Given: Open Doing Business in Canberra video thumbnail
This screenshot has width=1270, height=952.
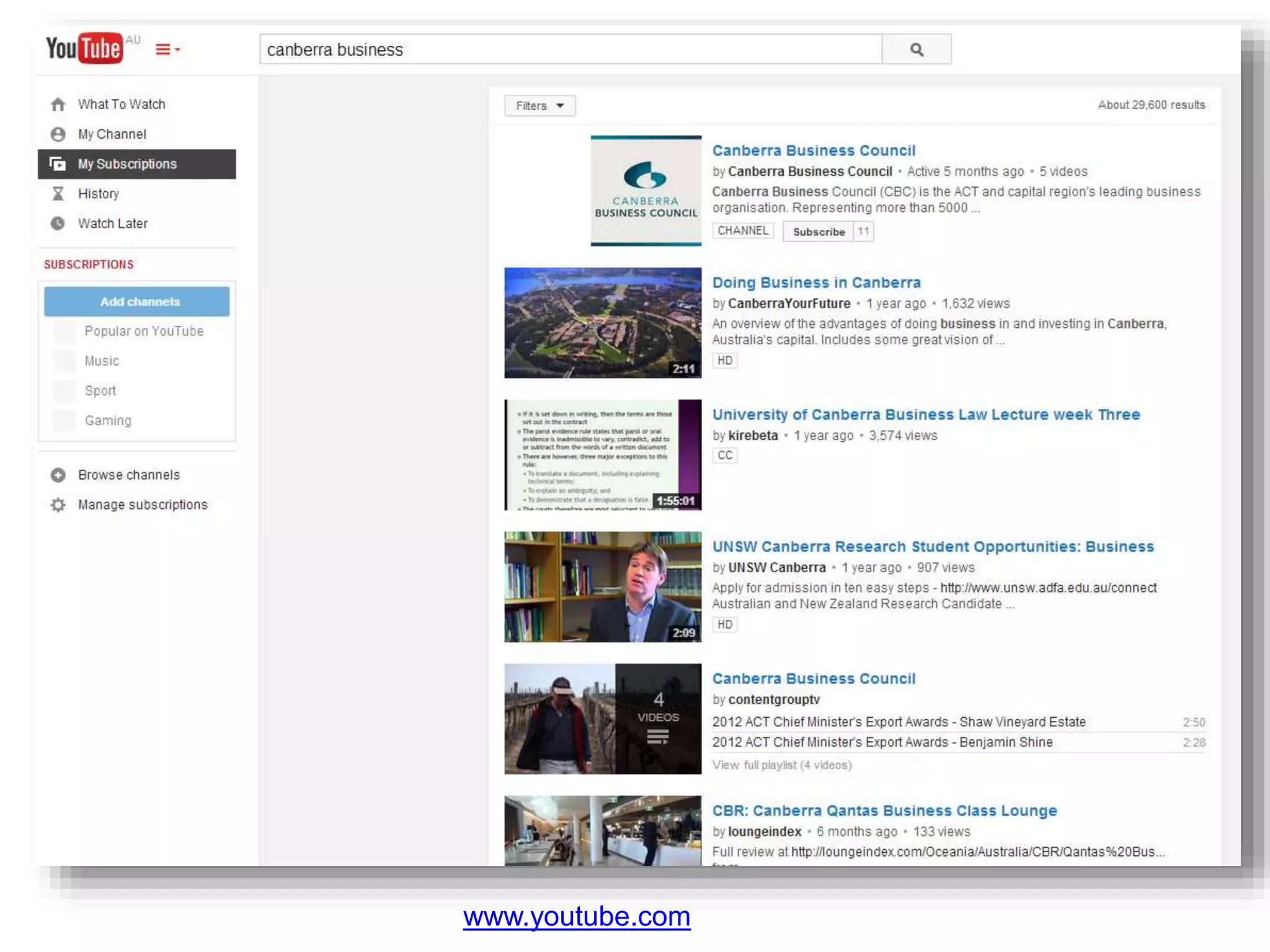Looking at the screenshot, I should point(602,323).
